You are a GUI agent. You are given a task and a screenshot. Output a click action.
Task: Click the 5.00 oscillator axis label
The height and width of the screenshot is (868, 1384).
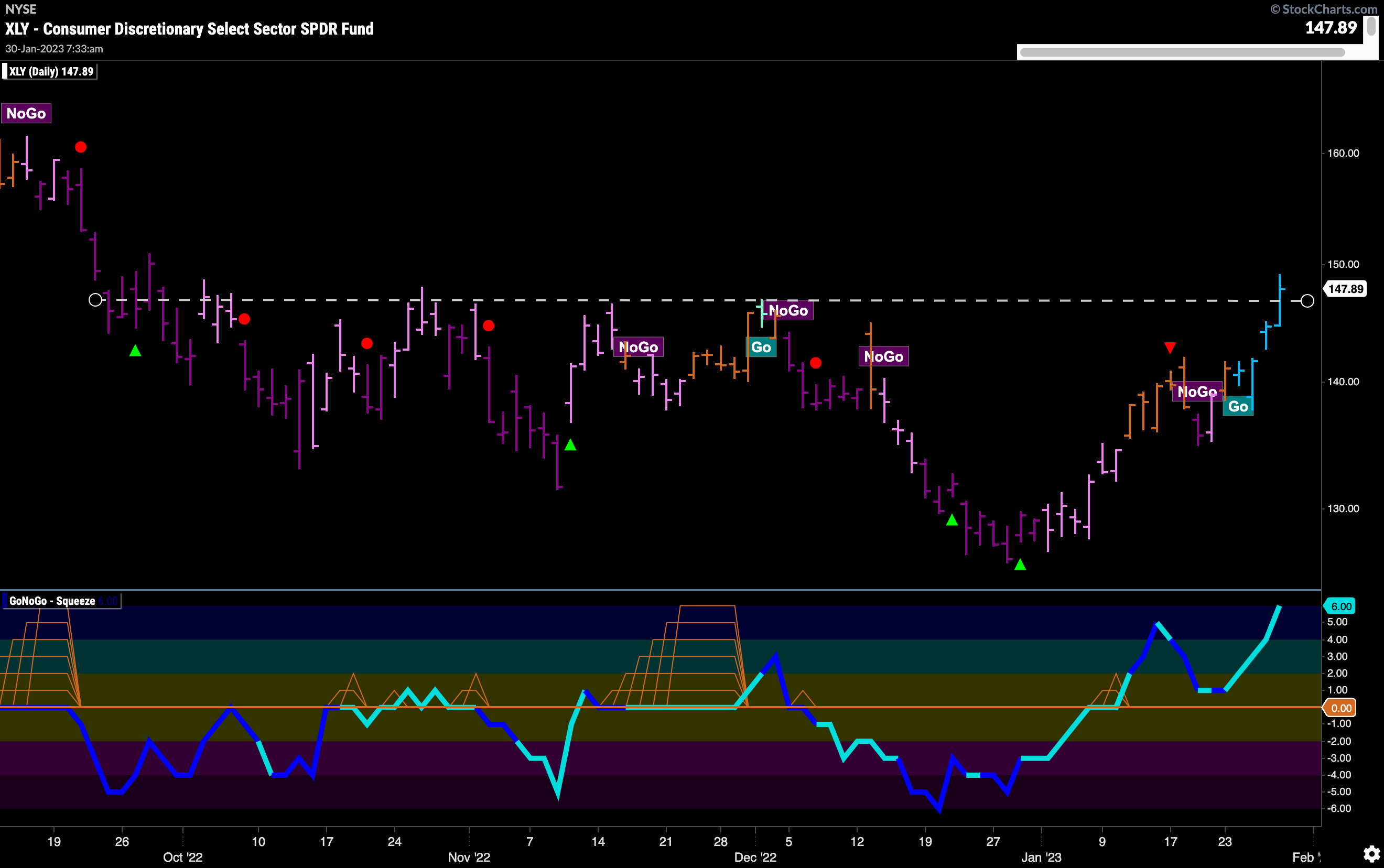[x=1337, y=622]
